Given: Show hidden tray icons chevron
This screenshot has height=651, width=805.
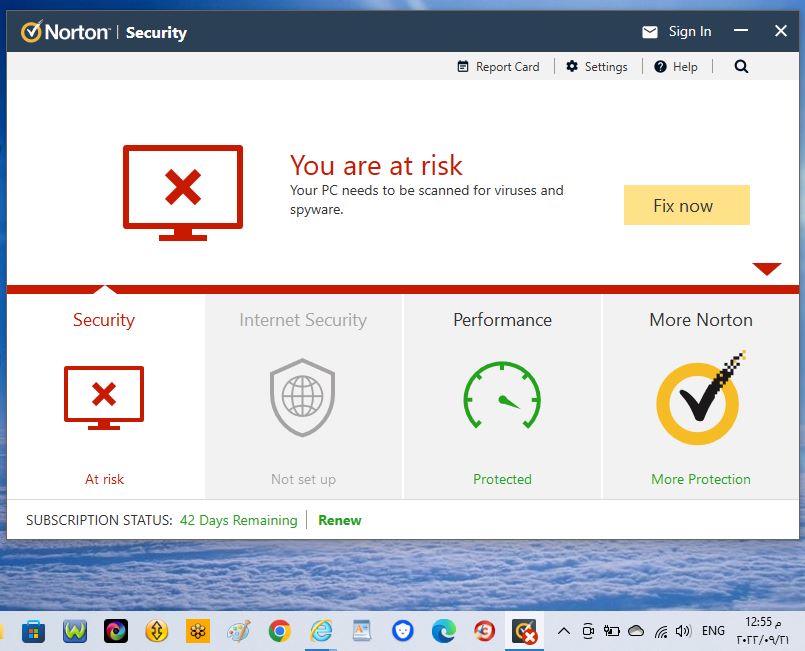Looking at the screenshot, I should tap(564, 631).
